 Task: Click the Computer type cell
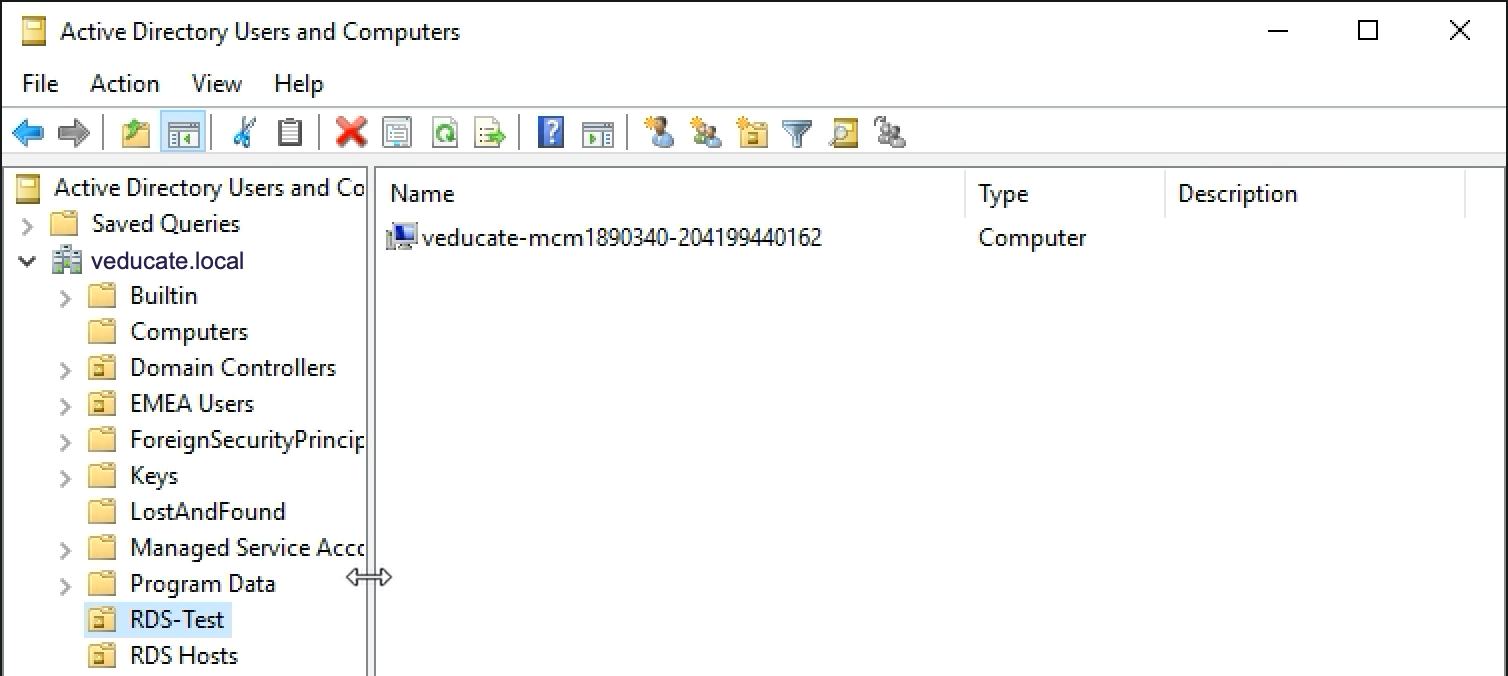click(x=1032, y=238)
